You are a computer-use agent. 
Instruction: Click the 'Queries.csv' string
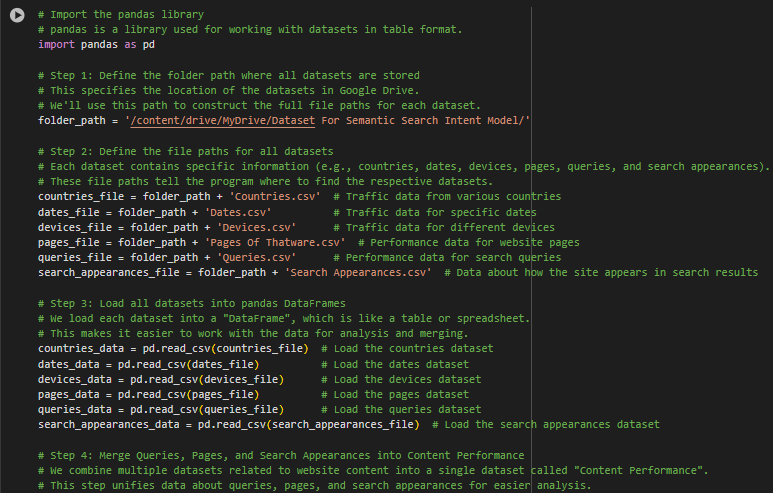(256, 257)
